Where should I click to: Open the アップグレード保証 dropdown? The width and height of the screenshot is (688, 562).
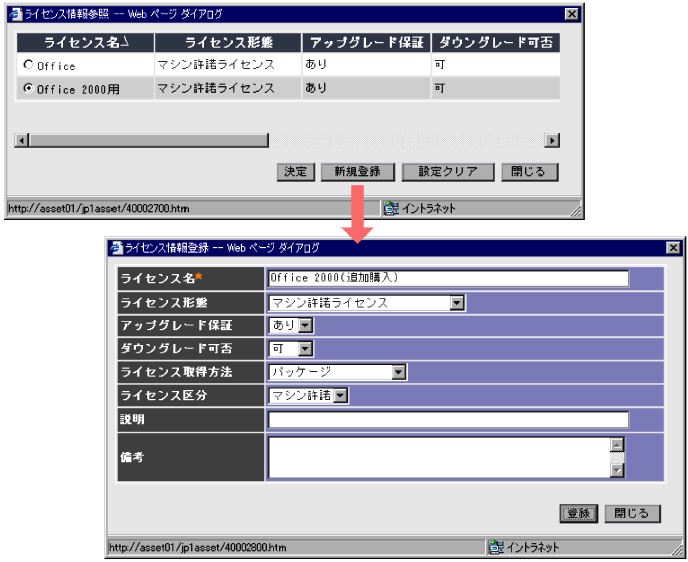tap(305, 326)
